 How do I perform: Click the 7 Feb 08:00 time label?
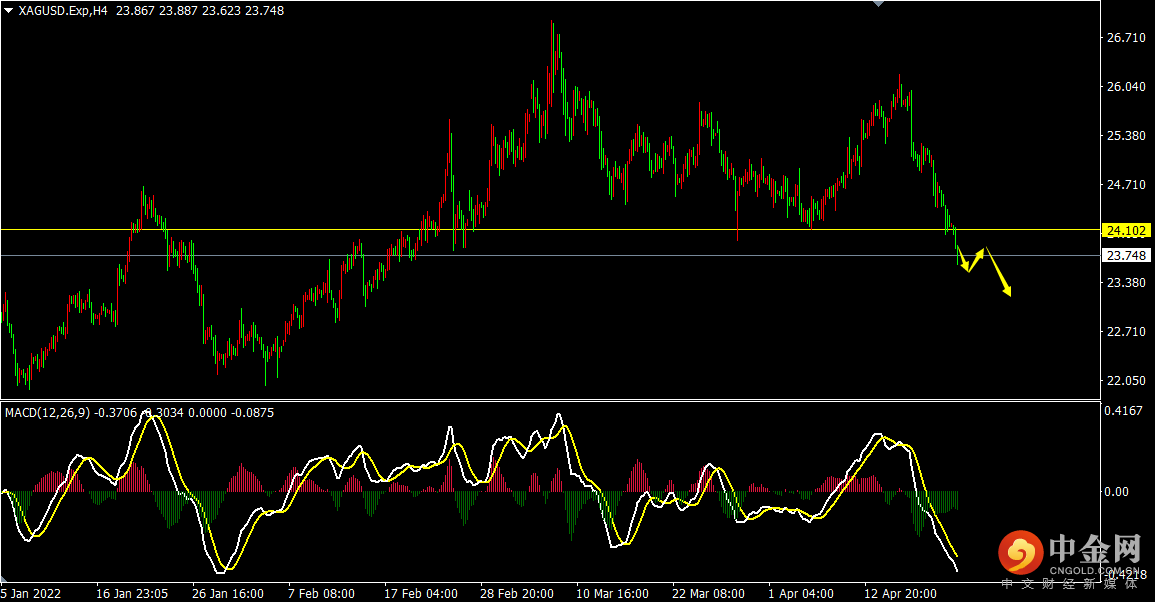click(321, 594)
